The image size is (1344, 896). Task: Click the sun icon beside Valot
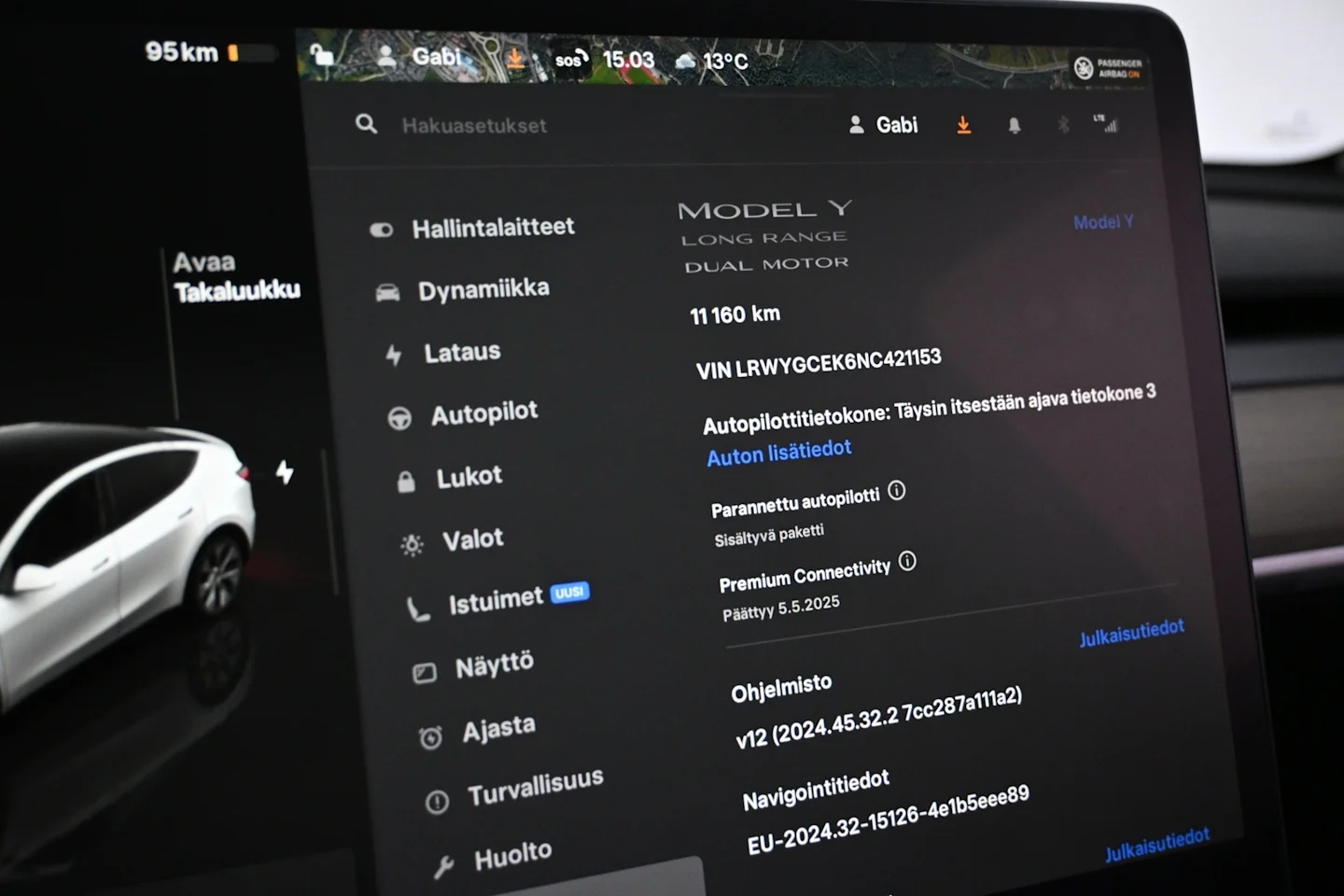pos(412,545)
